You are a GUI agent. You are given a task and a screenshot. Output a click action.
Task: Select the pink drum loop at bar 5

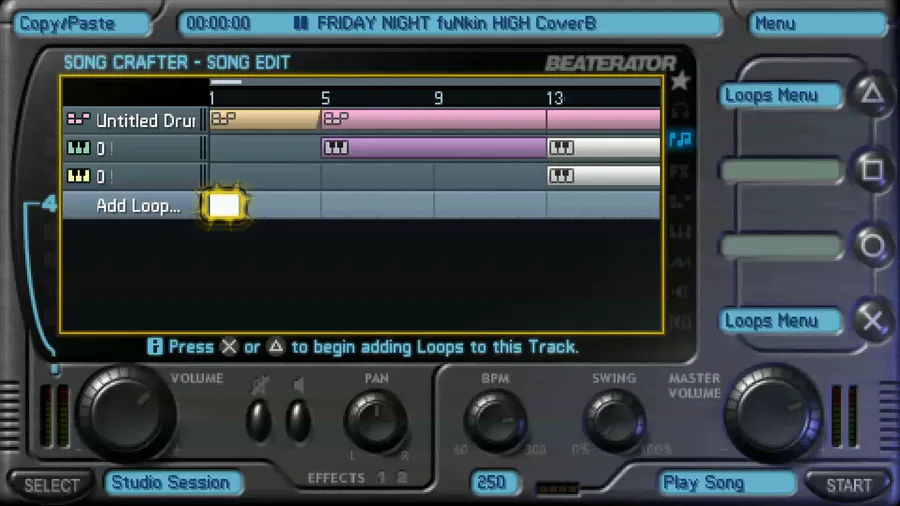point(434,119)
